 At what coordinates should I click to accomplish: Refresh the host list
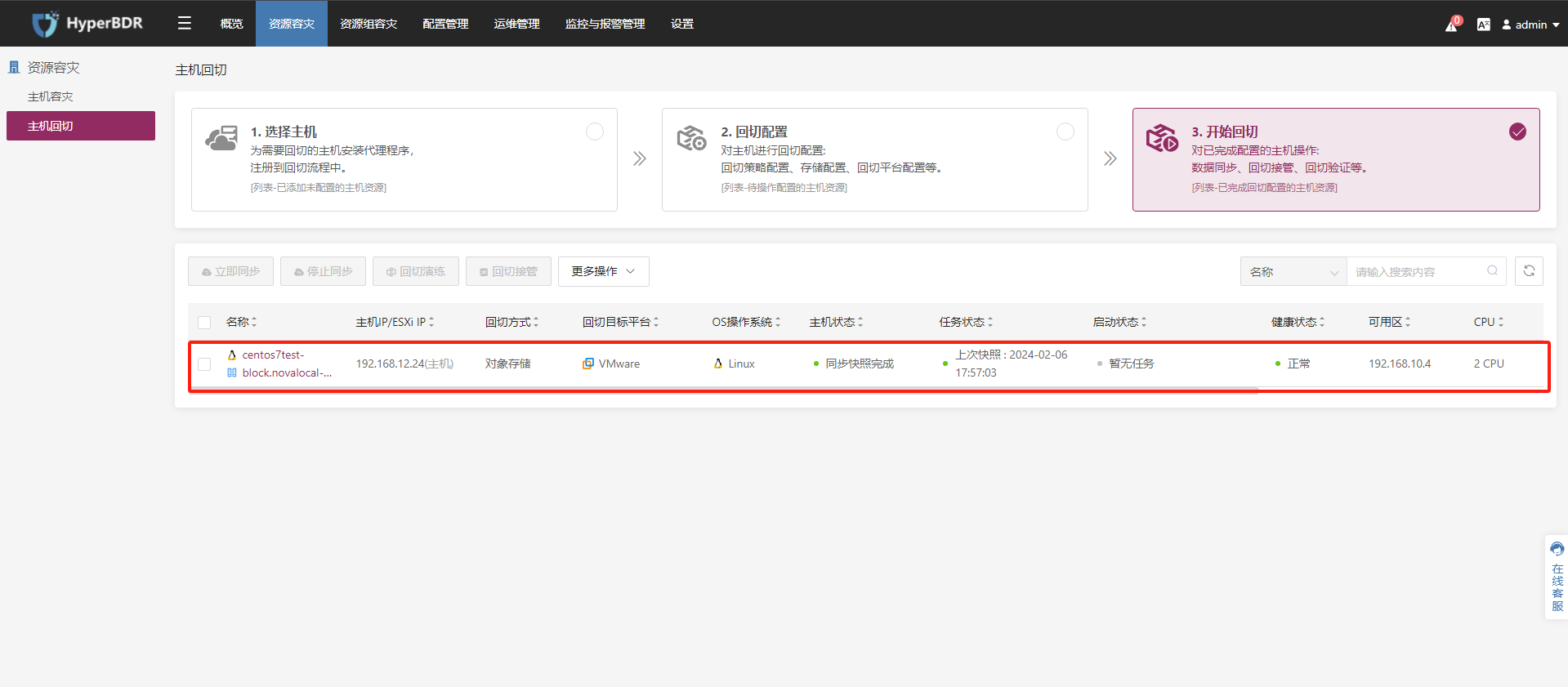coord(1529,271)
